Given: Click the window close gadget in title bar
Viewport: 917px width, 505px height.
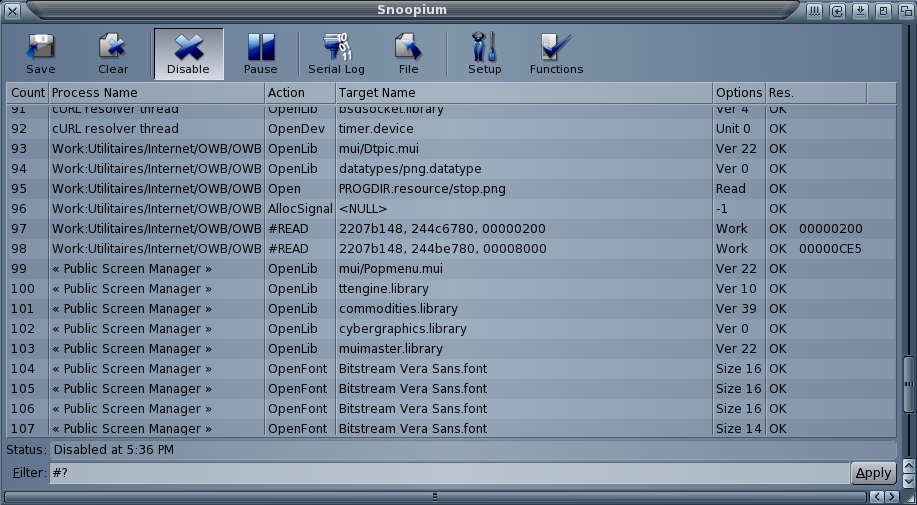Looking at the screenshot, I should 11,11.
